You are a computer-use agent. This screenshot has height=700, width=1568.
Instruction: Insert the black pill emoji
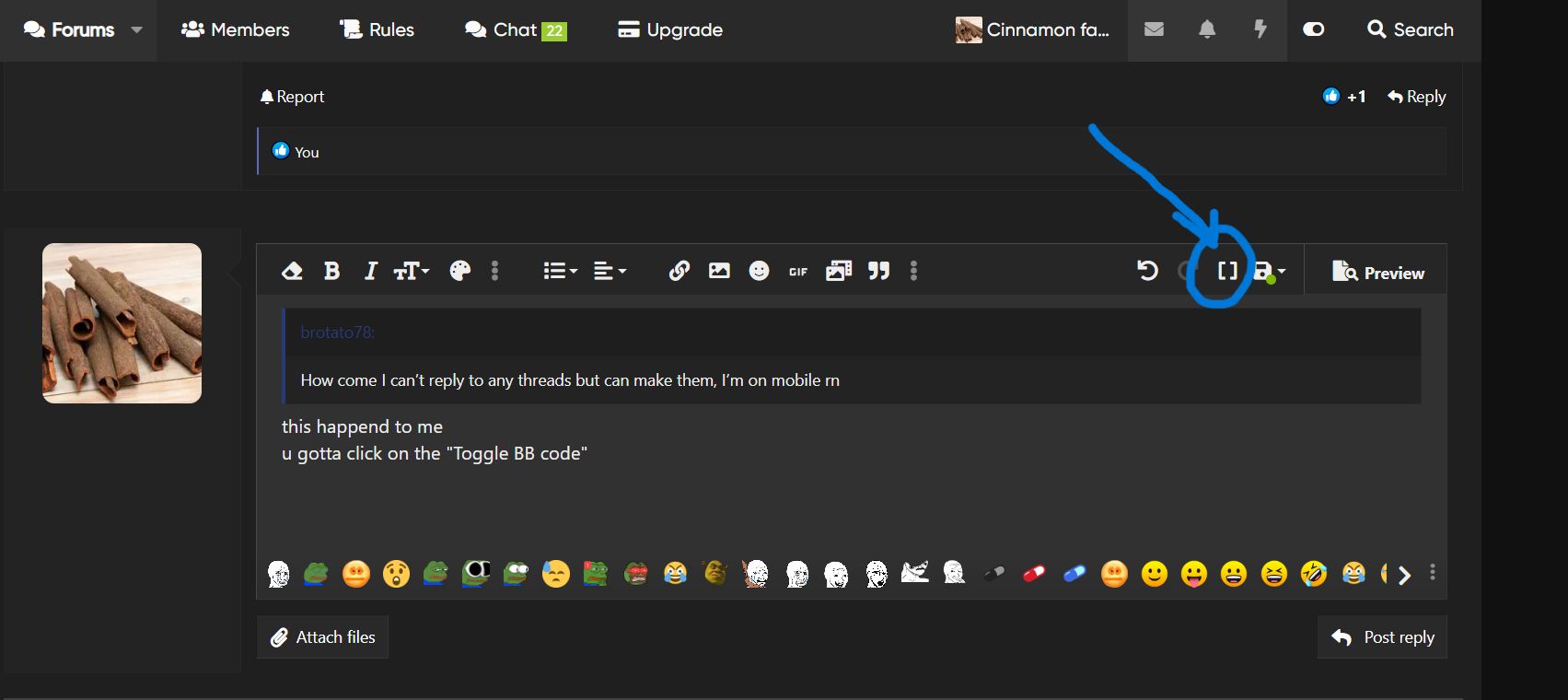point(994,573)
